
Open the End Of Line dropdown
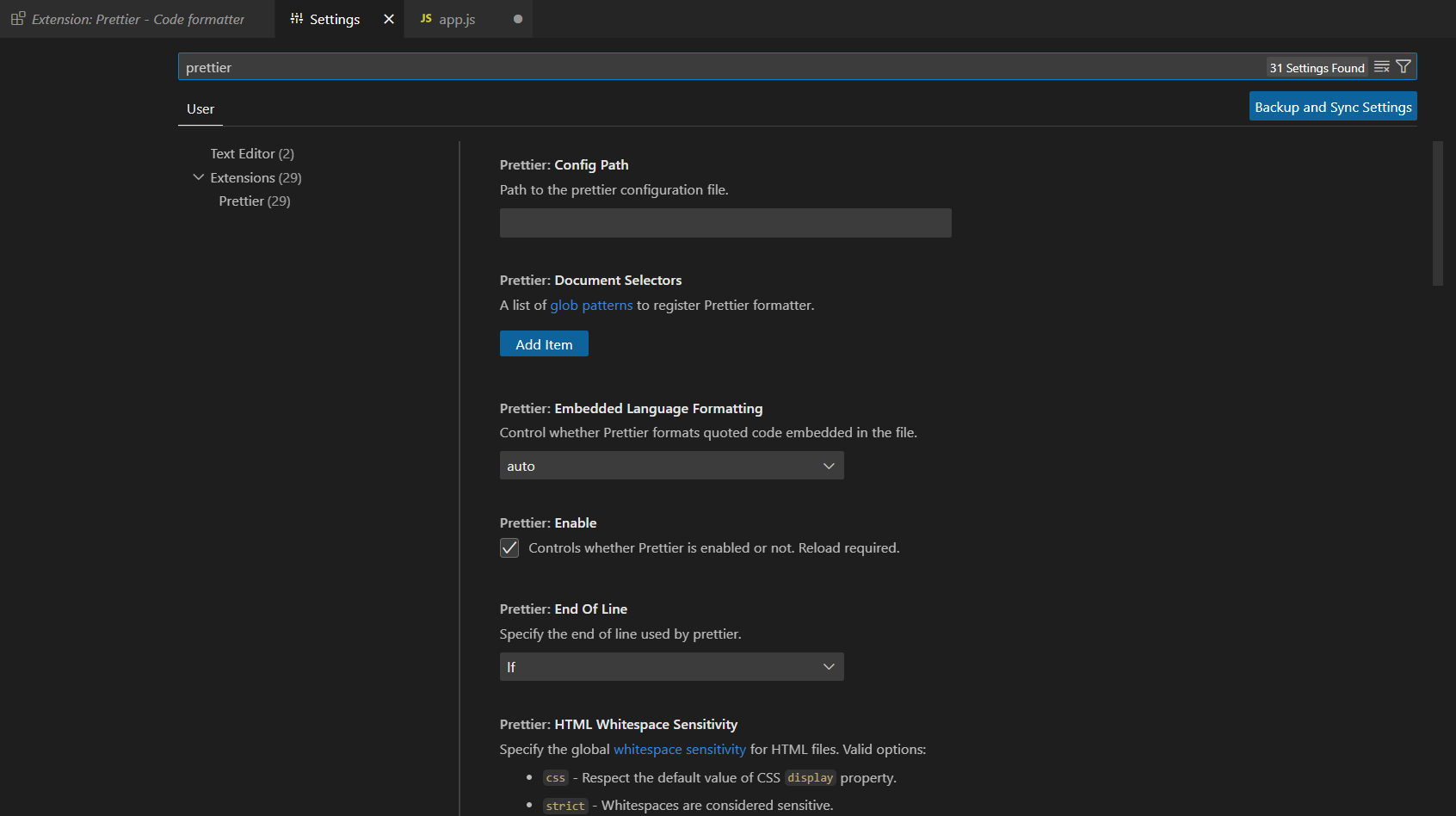point(671,667)
